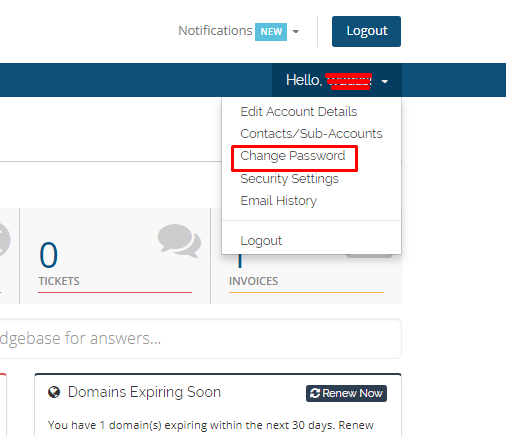Screen dimensions: 506x436
Task: Collapse the Hello user menu caret
Action: (385, 81)
